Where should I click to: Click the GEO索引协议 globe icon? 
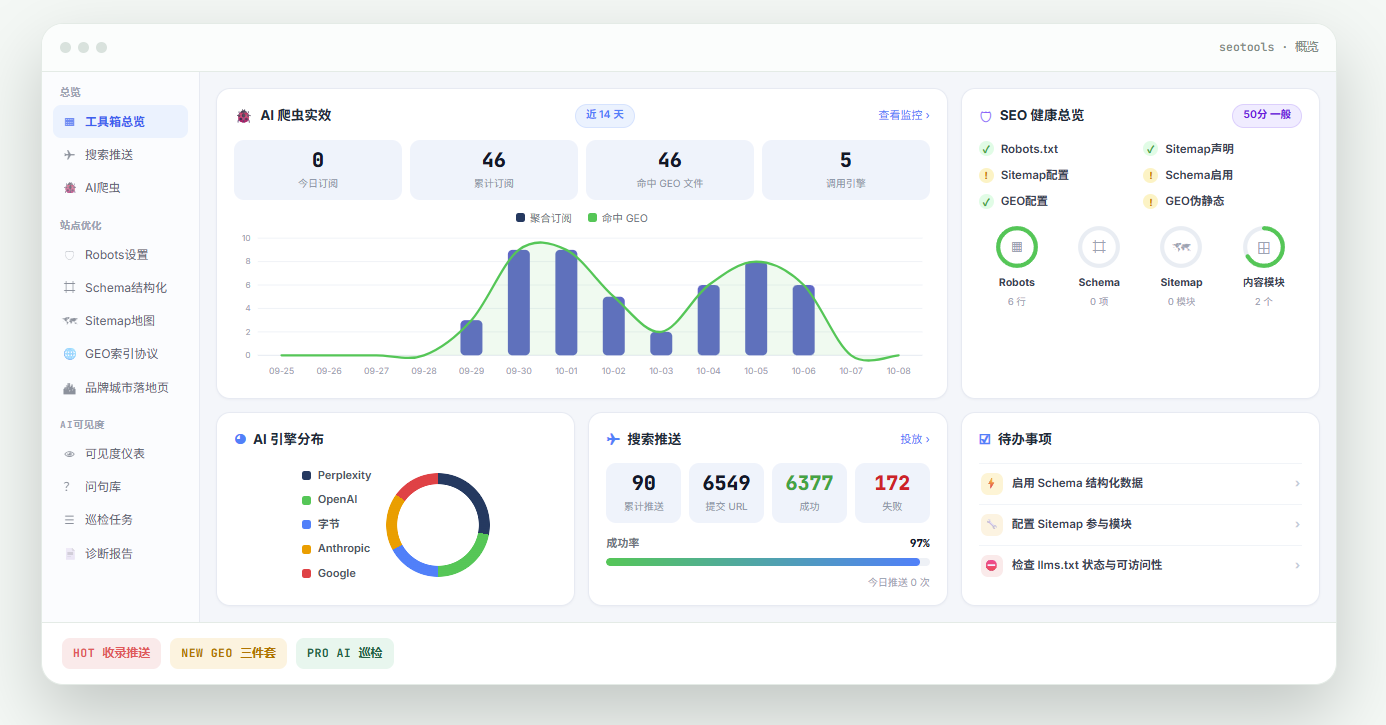point(70,354)
